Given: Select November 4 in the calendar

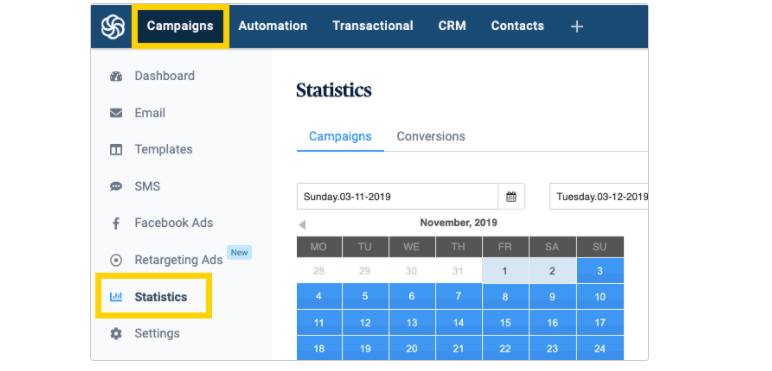Looking at the screenshot, I should [319, 297].
